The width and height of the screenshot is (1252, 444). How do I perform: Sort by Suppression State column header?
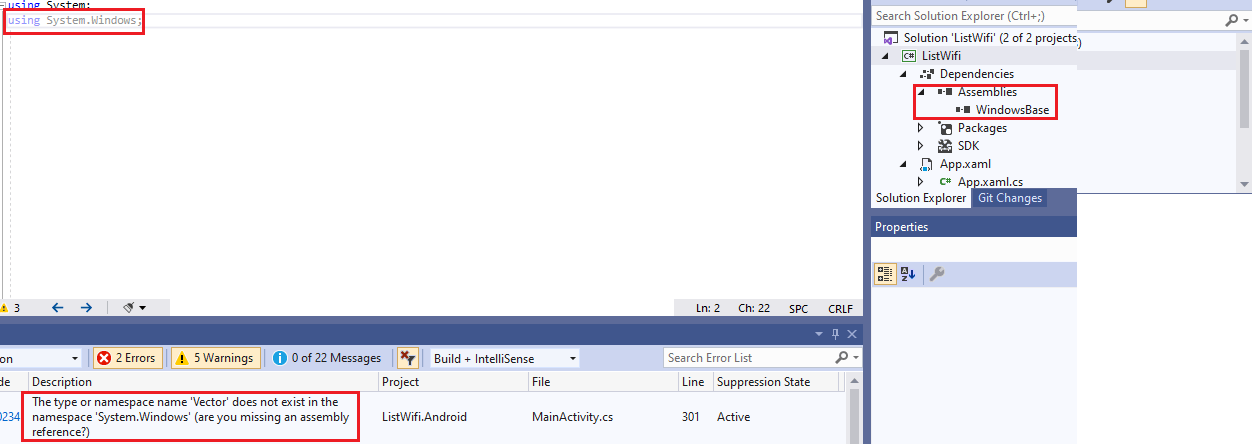(764, 382)
